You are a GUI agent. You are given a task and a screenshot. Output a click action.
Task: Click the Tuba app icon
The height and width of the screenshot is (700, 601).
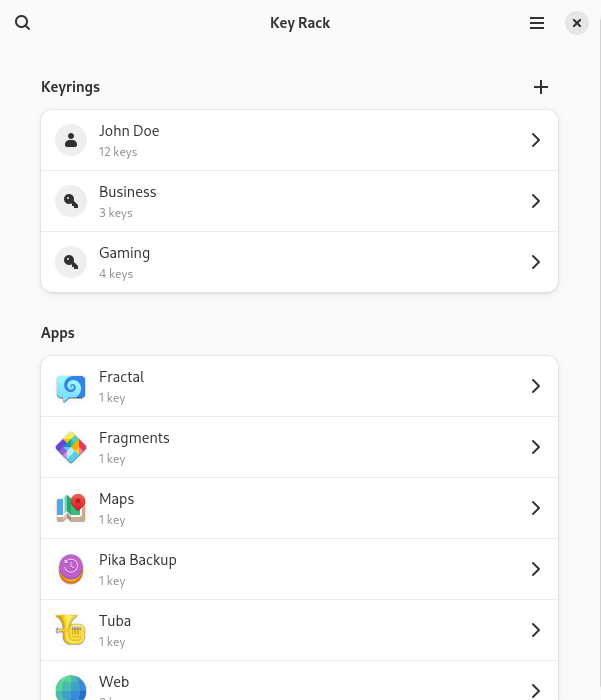click(71, 630)
